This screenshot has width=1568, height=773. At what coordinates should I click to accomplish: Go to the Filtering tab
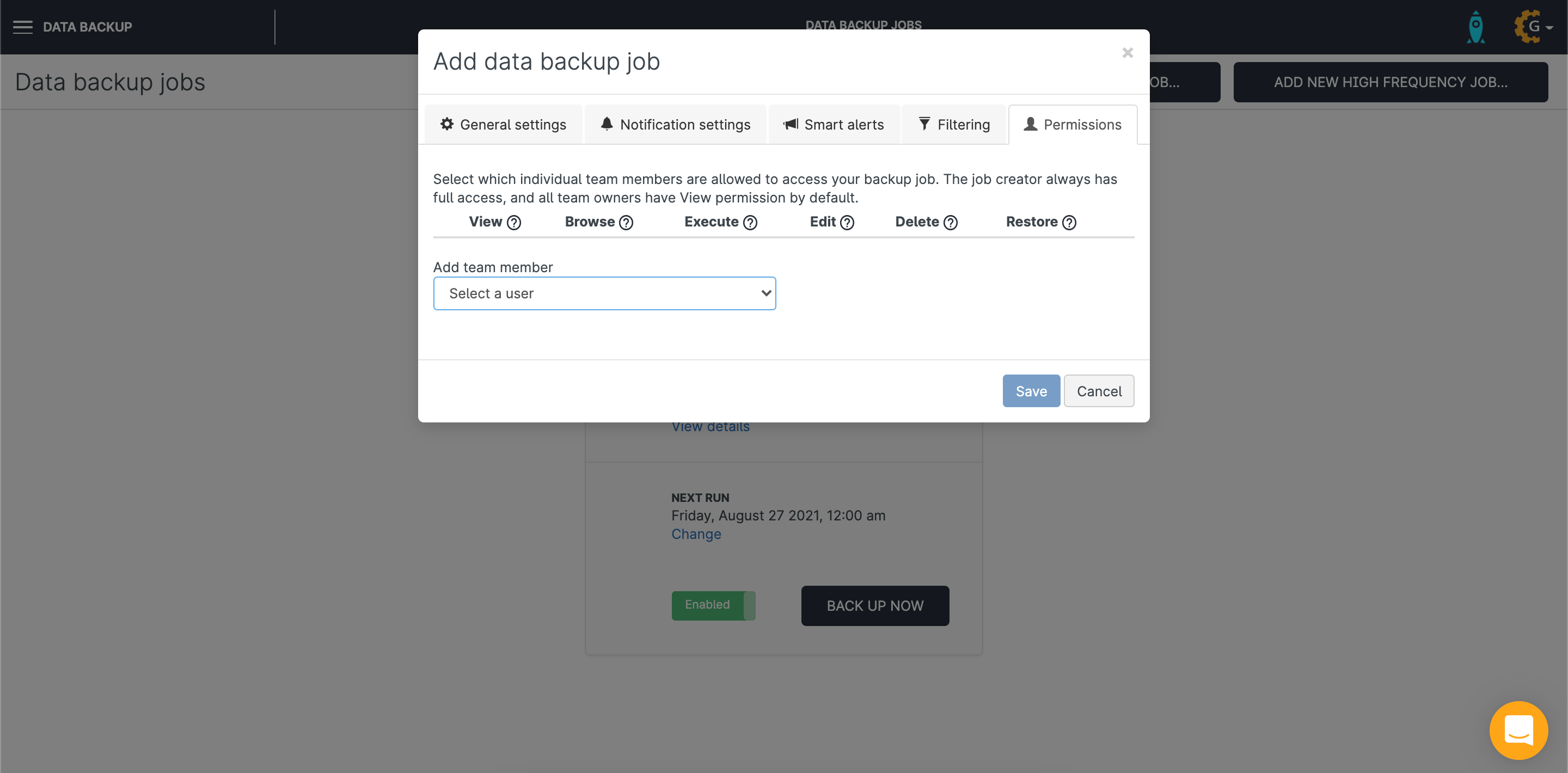[954, 125]
